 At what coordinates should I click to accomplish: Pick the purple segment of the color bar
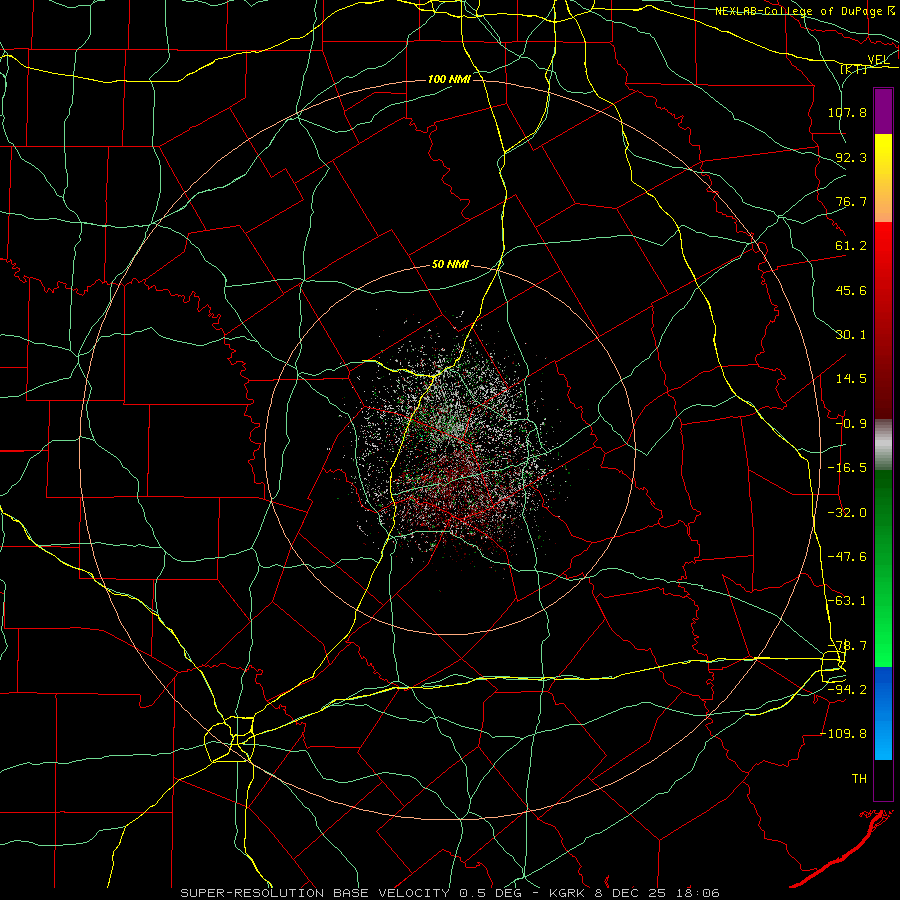point(883,112)
